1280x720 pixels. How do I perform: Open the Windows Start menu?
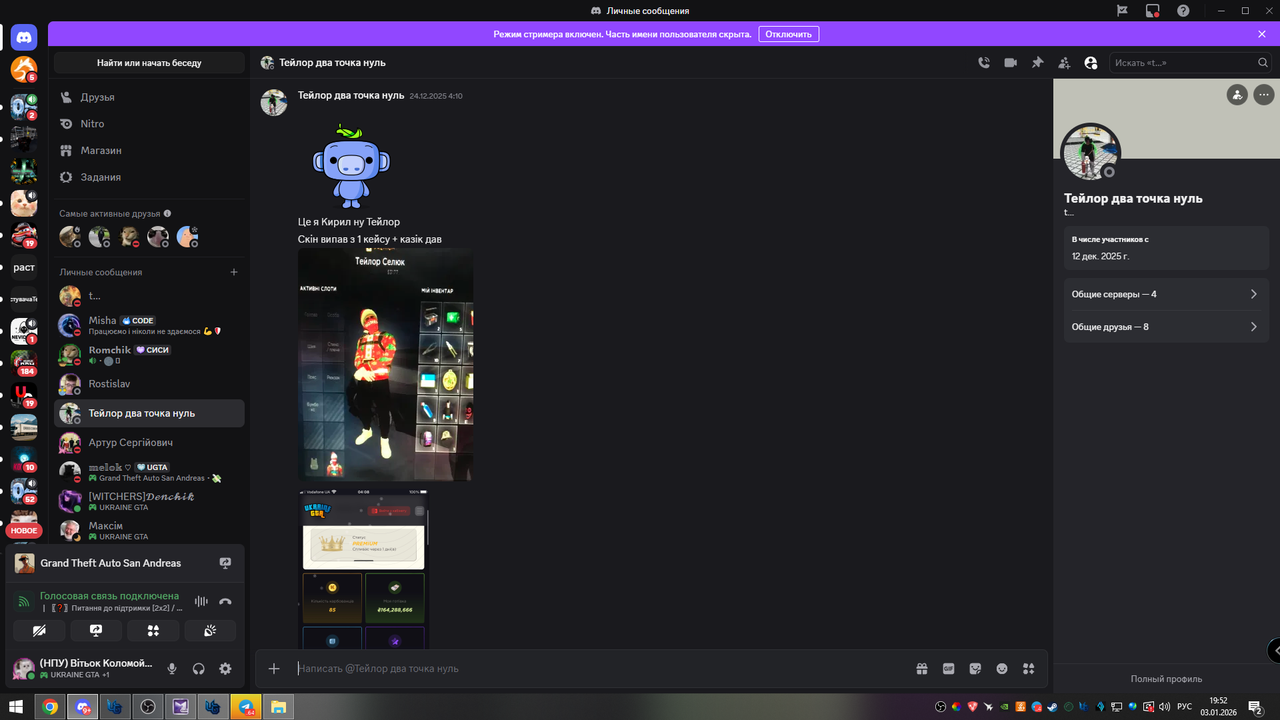point(17,707)
